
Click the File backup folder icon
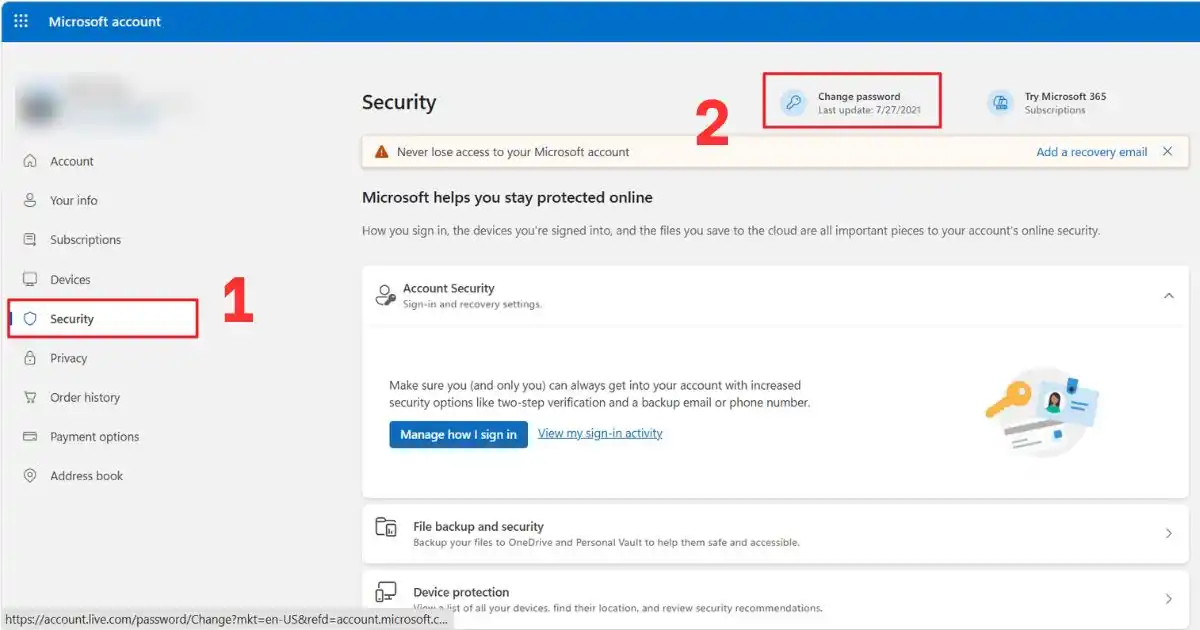pyautogui.click(x=385, y=527)
